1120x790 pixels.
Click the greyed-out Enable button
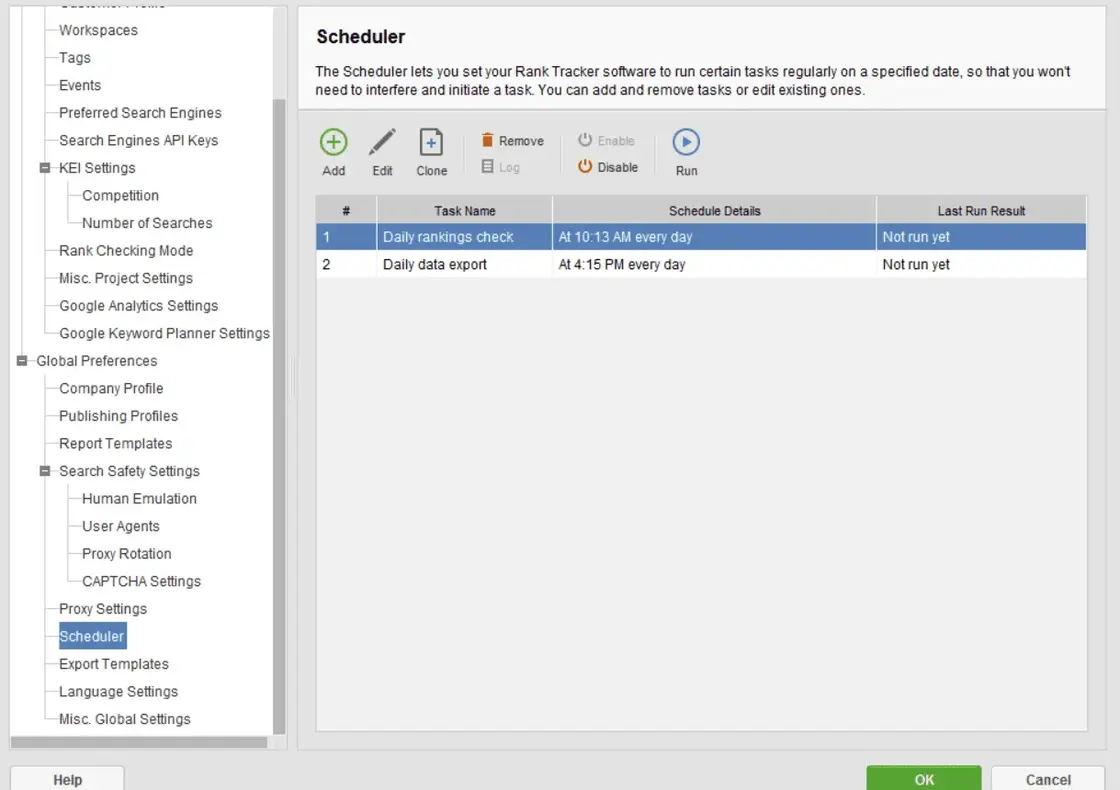point(606,140)
